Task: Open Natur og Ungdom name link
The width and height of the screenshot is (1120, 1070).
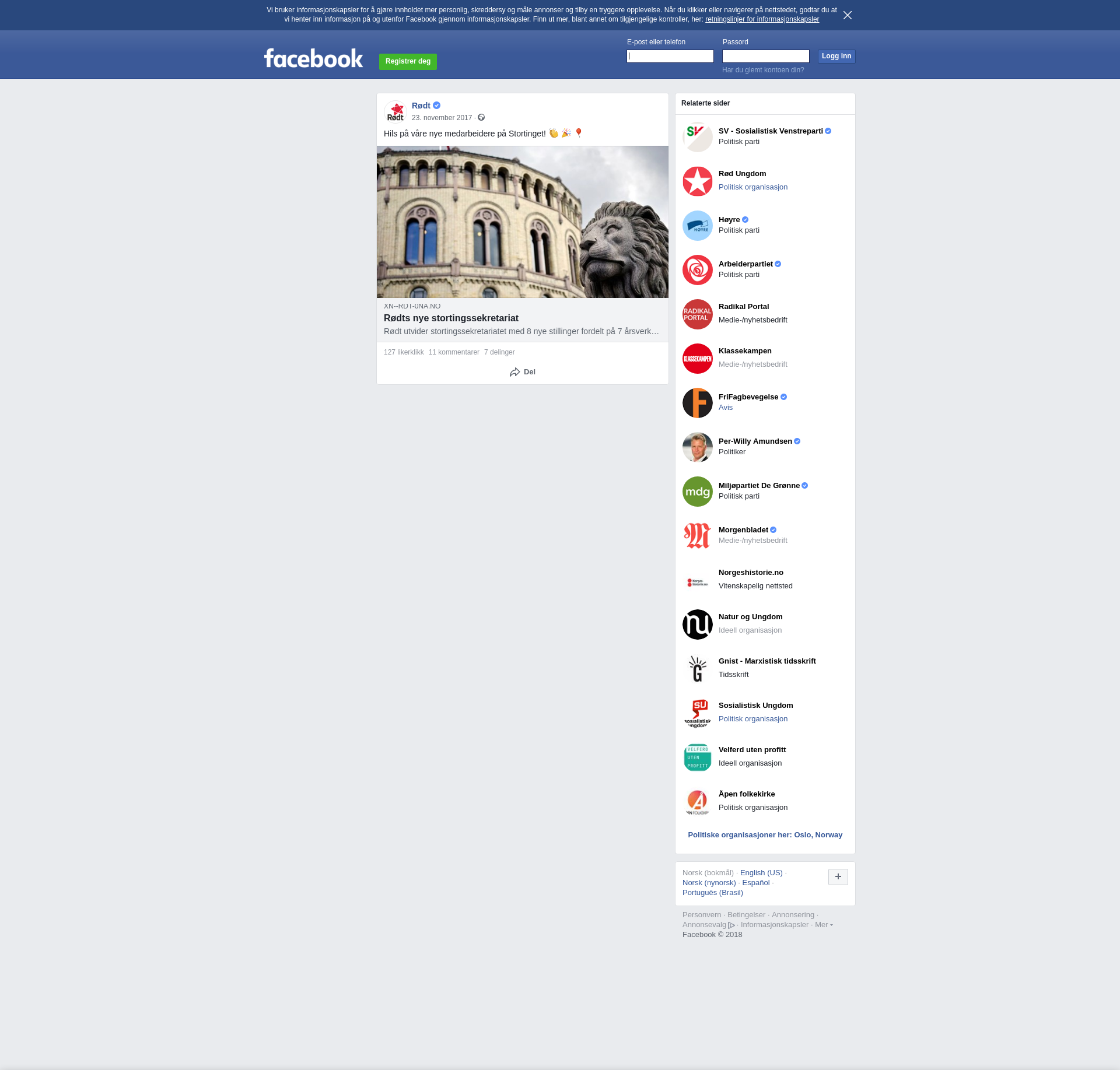Action: (751, 617)
